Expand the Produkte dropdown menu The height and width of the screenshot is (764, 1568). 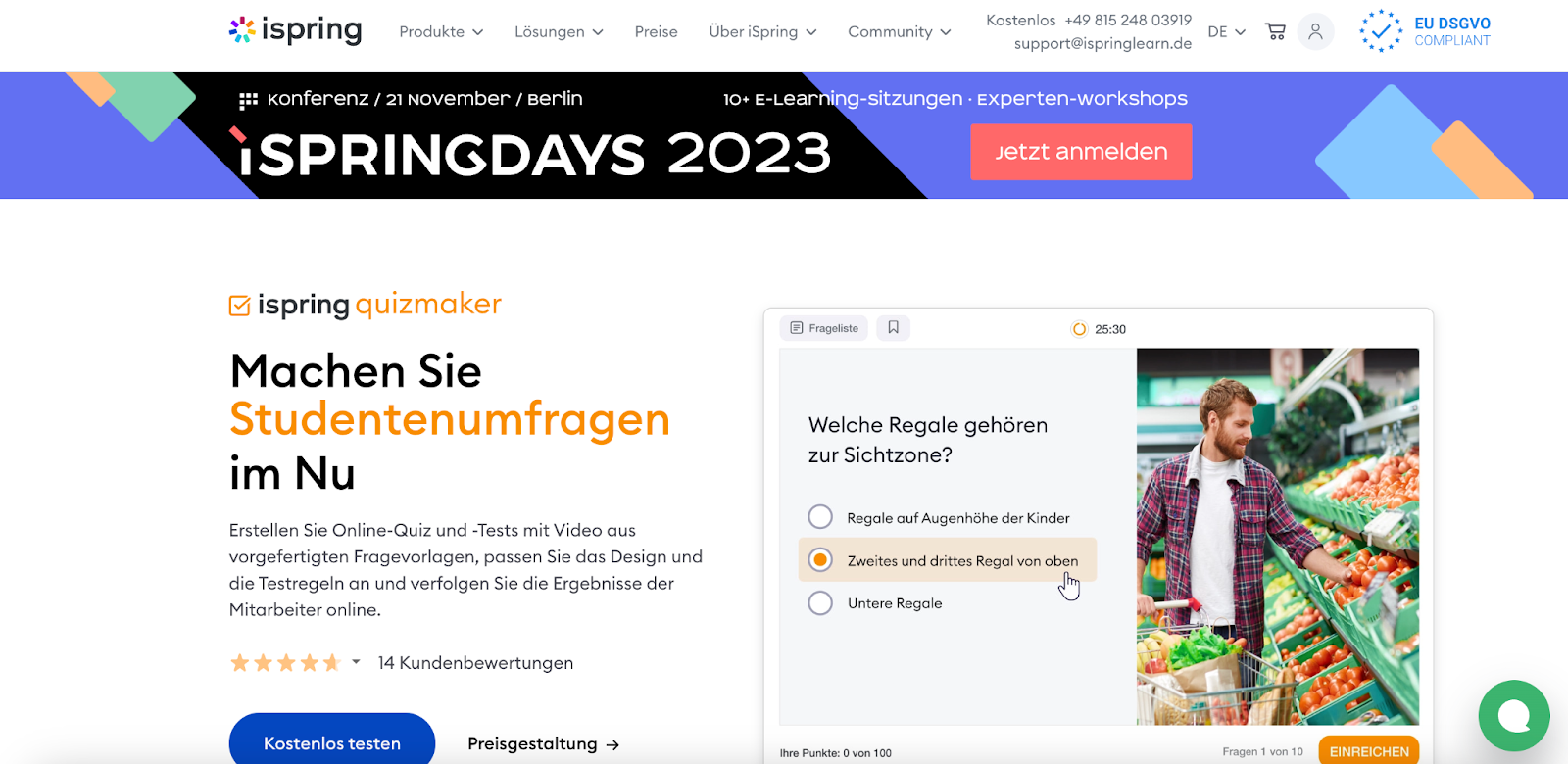[x=441, y=31]
